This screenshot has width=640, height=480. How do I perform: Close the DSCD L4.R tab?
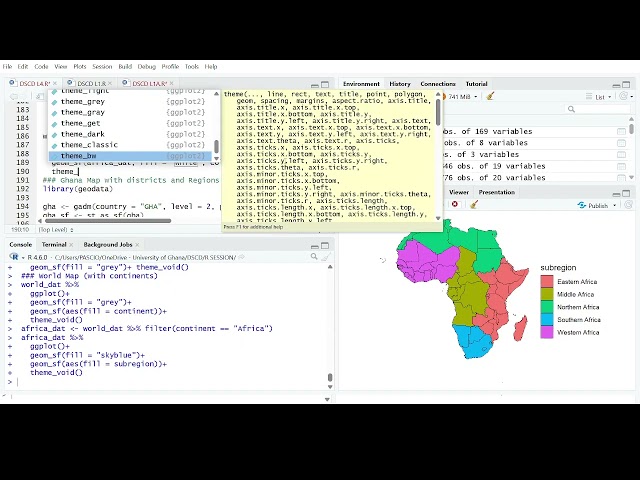55,83
